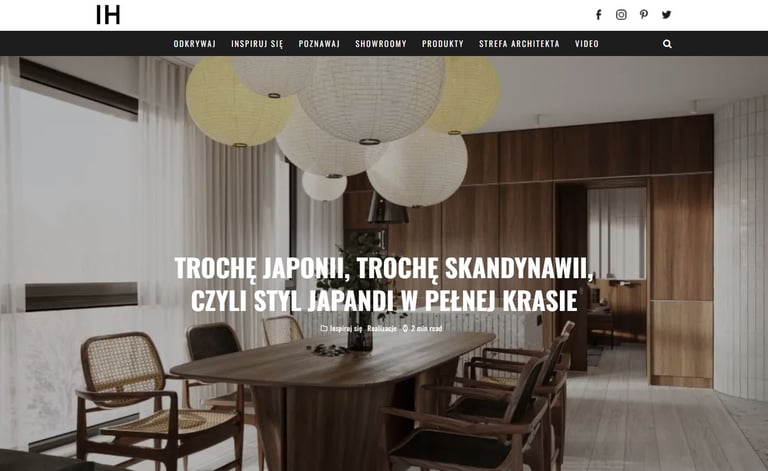The width and height of the screenshot is (768, 471).
Task: Open the Facebook social icon
Action: pos(599,15)
